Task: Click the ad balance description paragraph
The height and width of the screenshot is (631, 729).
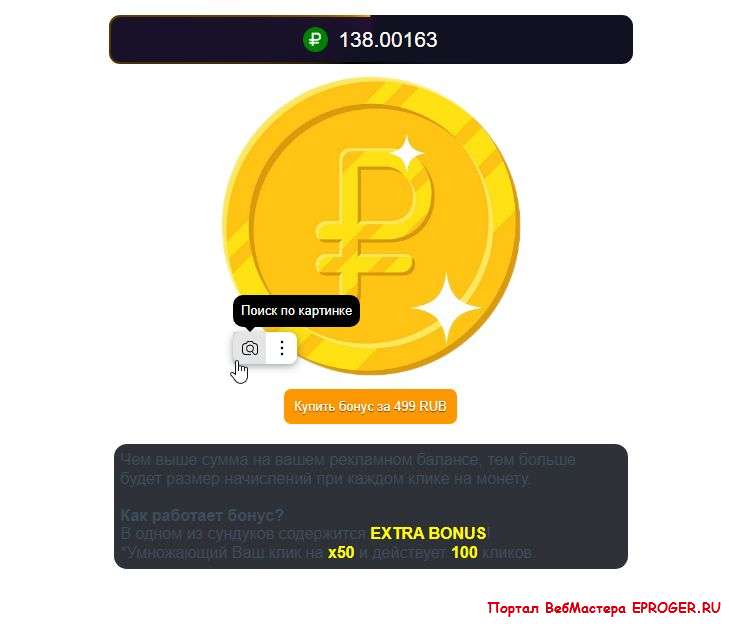Action: point(348,469)
